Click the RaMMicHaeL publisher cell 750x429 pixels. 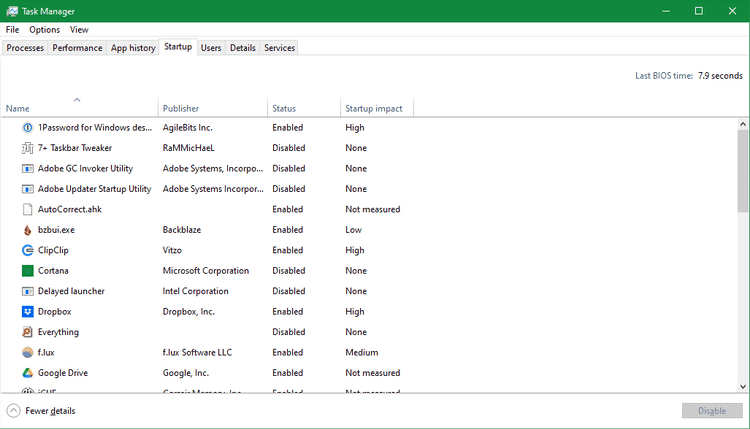click(x=188, y=148)
